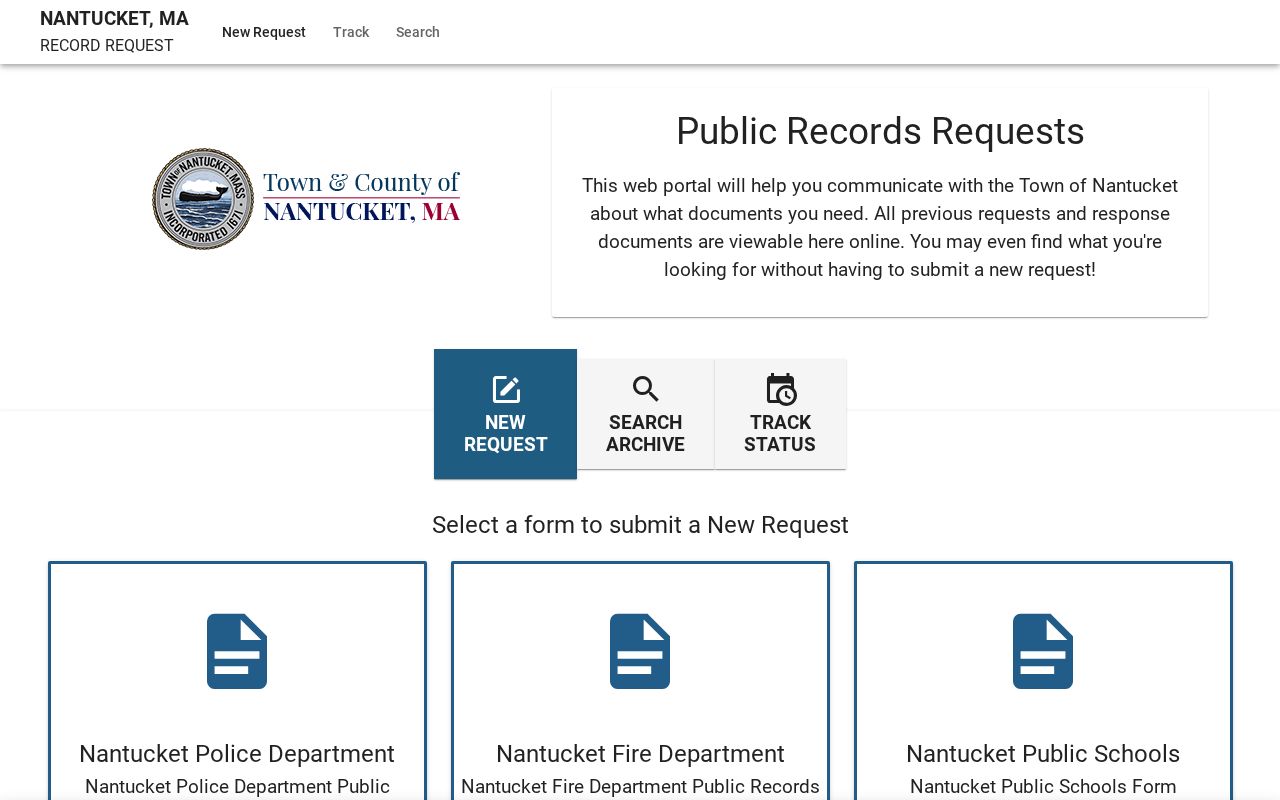The height and width of the screenshot is (800, 1280).
Task: Click the Nantucket Police Department document icon
Action: [237, 651]
